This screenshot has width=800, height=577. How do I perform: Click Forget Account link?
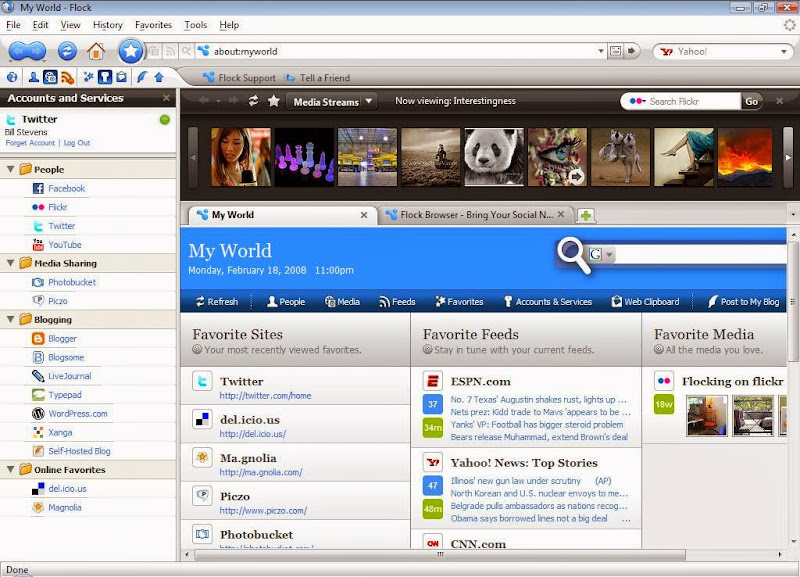tap(30, 143)
